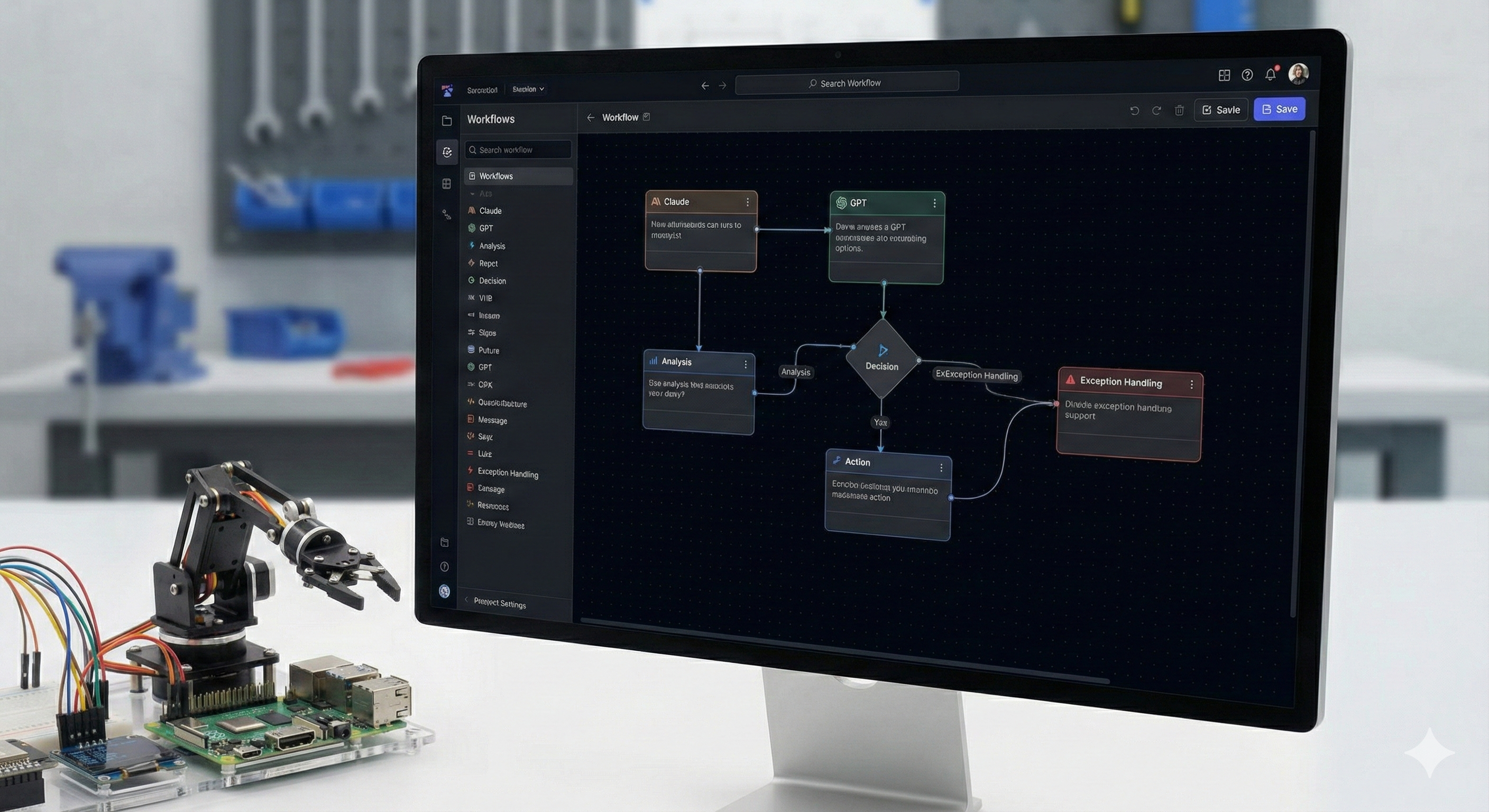Click the outlined Savle button
The height and width of the screenshot is (812, 1489).
[x=1221, y=110]
